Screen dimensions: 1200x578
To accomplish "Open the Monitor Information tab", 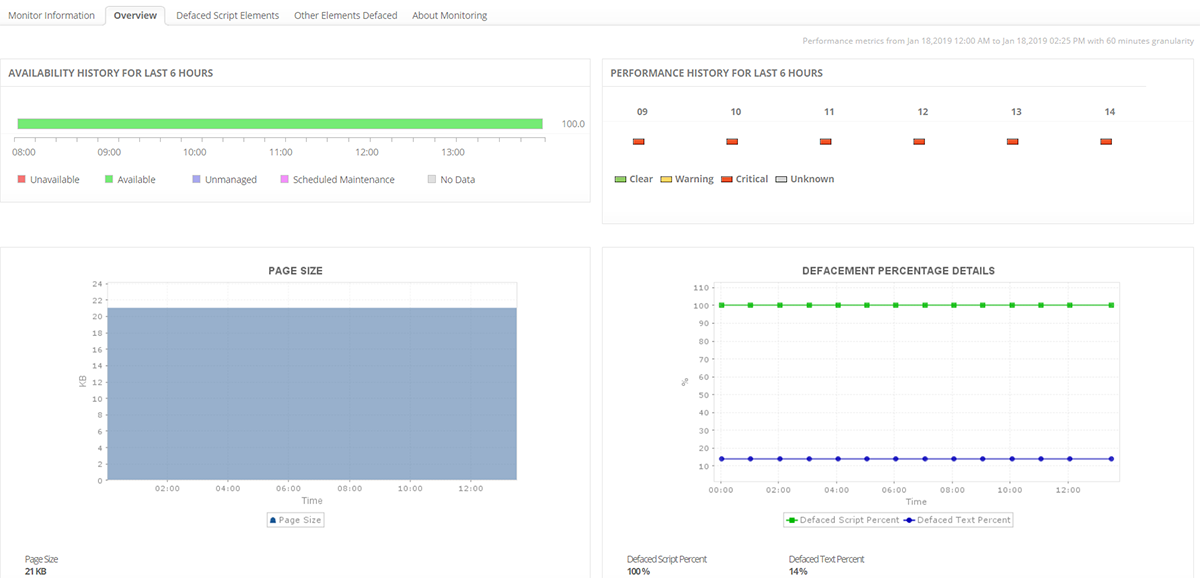I will pyautogui.click(x=51, y=15).
